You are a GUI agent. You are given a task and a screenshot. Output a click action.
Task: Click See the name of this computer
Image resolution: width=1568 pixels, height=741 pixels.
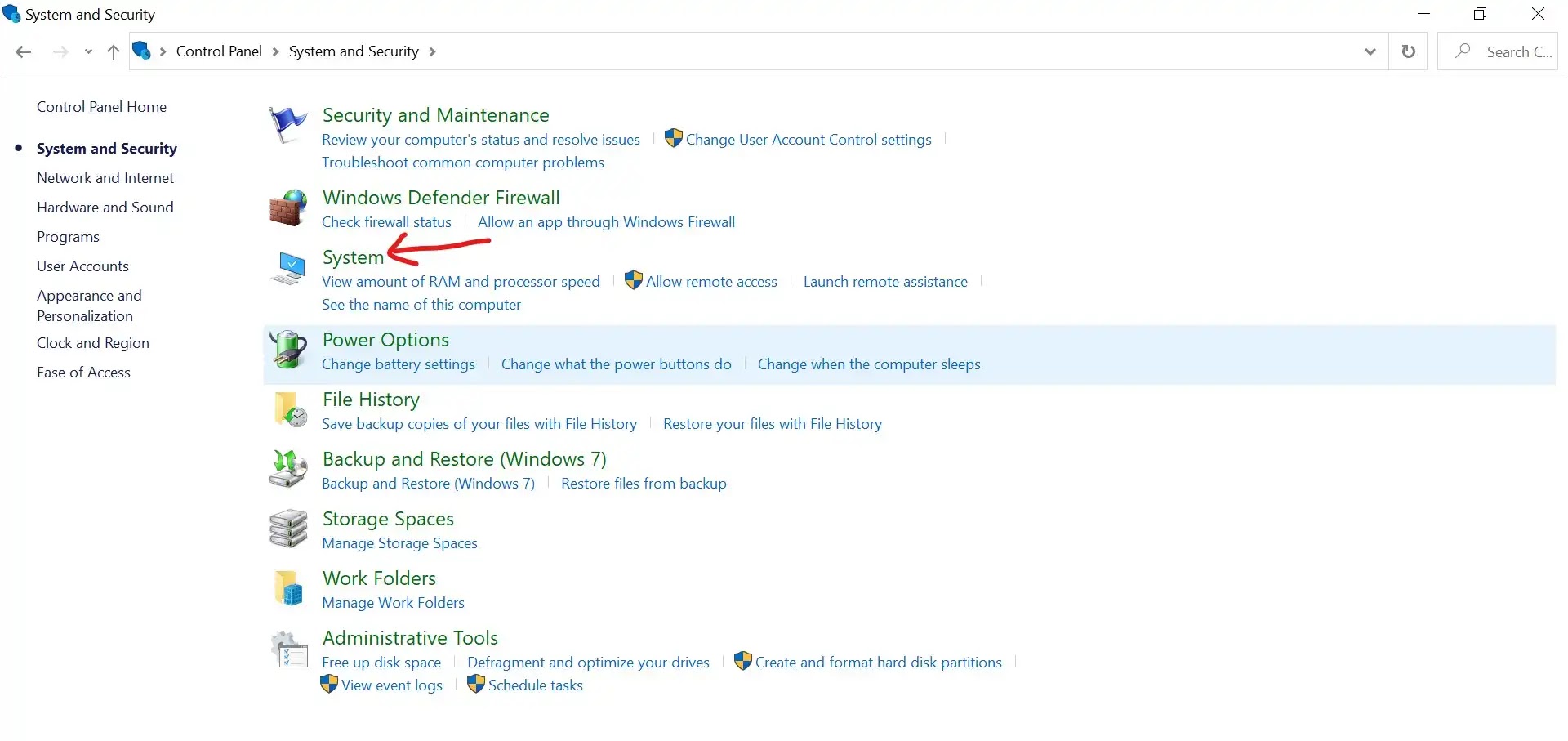(421, 305)
